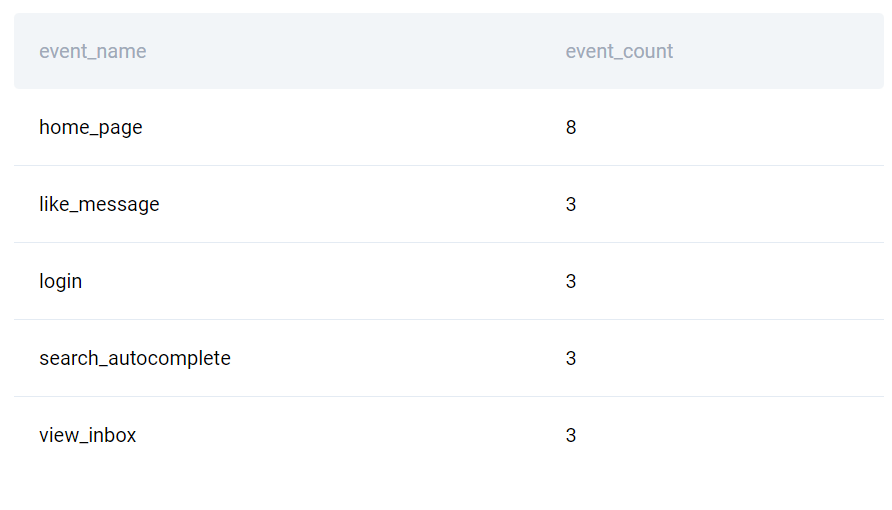Click the count value 3 for login

[x=571, y=281]
